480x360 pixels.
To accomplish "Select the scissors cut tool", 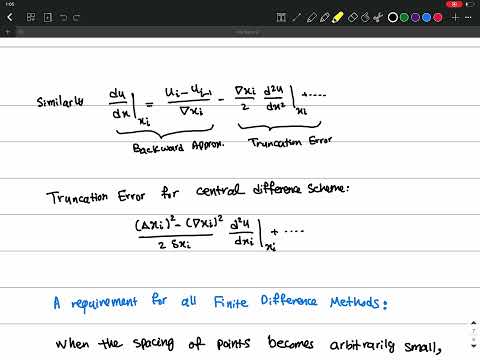I will pos(378,17).
